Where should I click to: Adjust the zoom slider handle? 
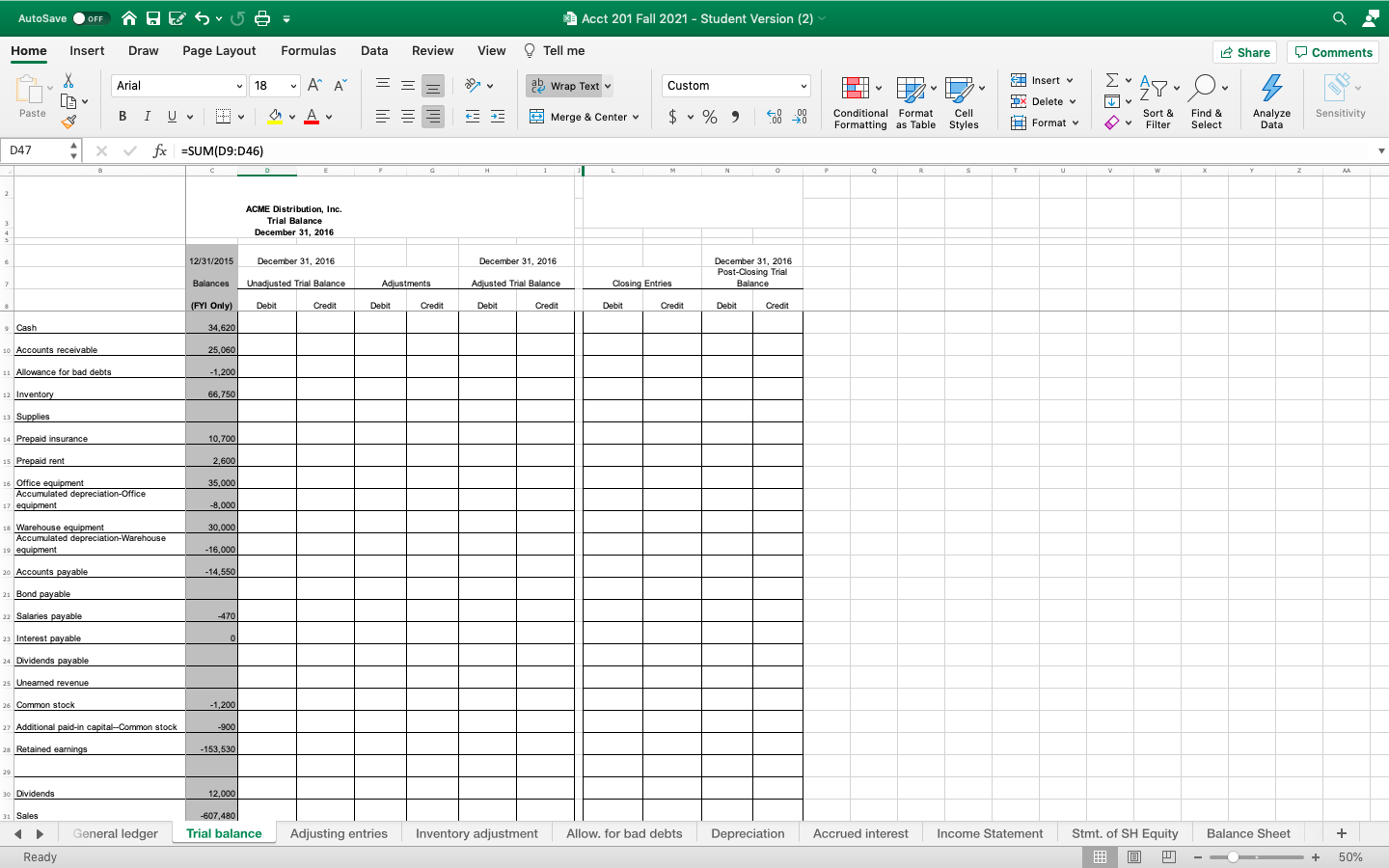tap(1233, 856)
